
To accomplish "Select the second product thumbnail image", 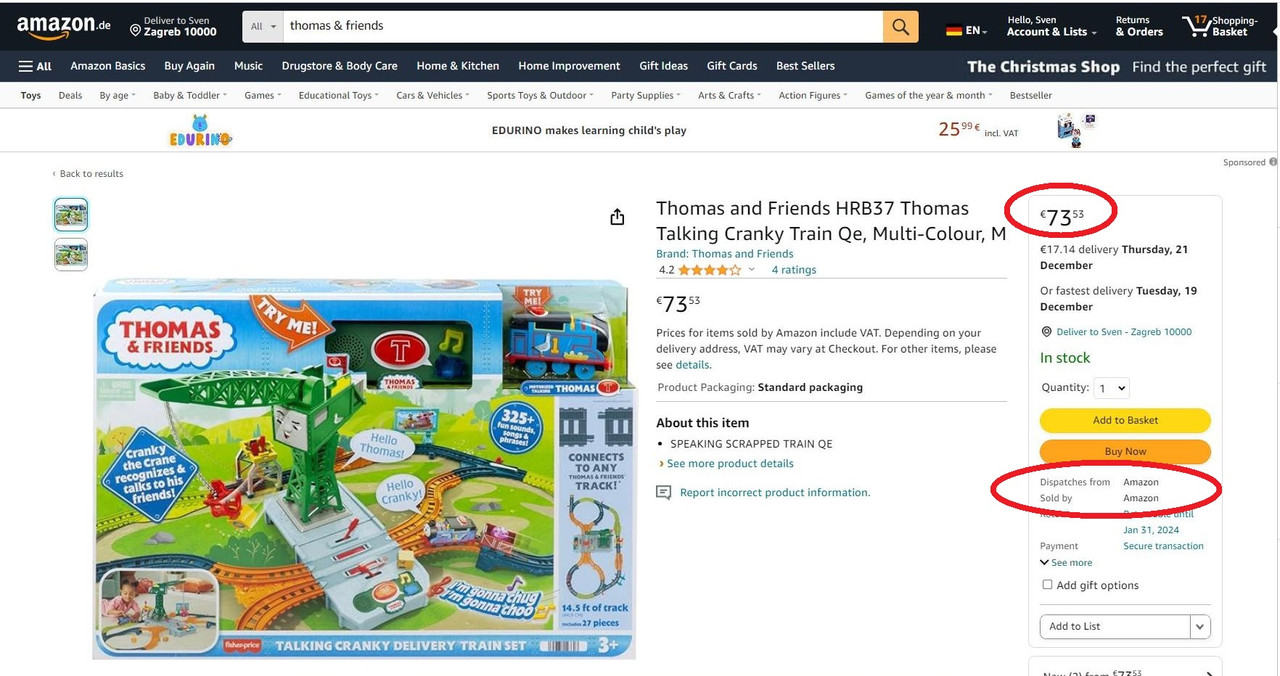I will 71,255.
